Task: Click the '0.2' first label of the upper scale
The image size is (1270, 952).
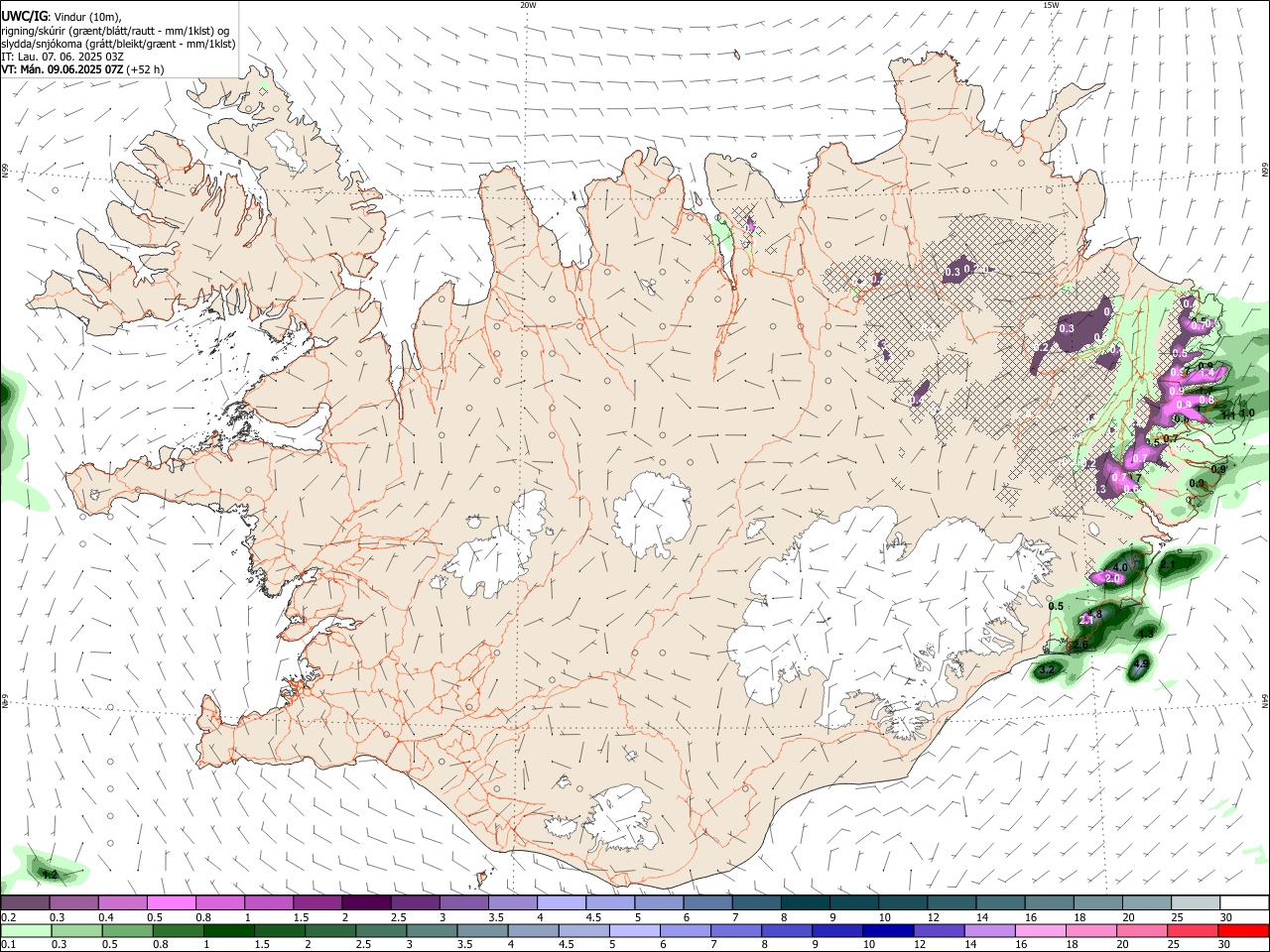Action: click(8, 917)
